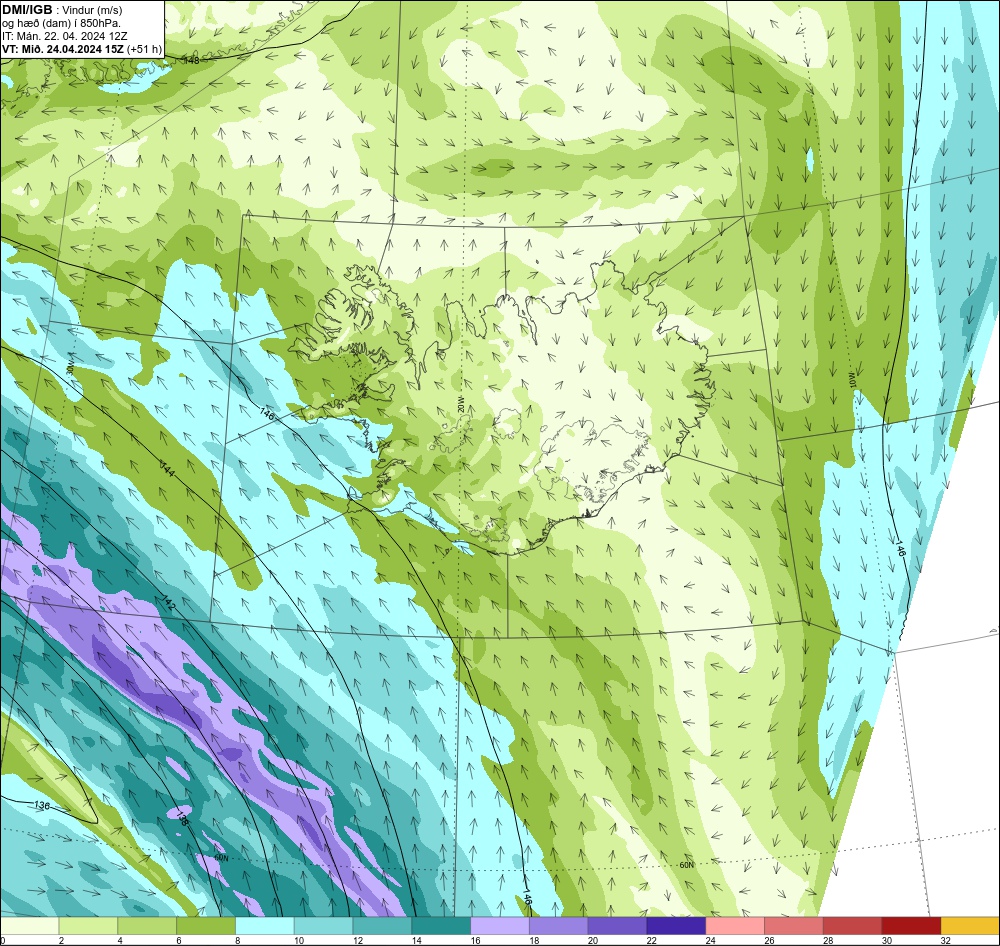Pick the dark red 30–32 m/s swatch
The width and height of the screenshot is (1000, 946).
point(911,926)
